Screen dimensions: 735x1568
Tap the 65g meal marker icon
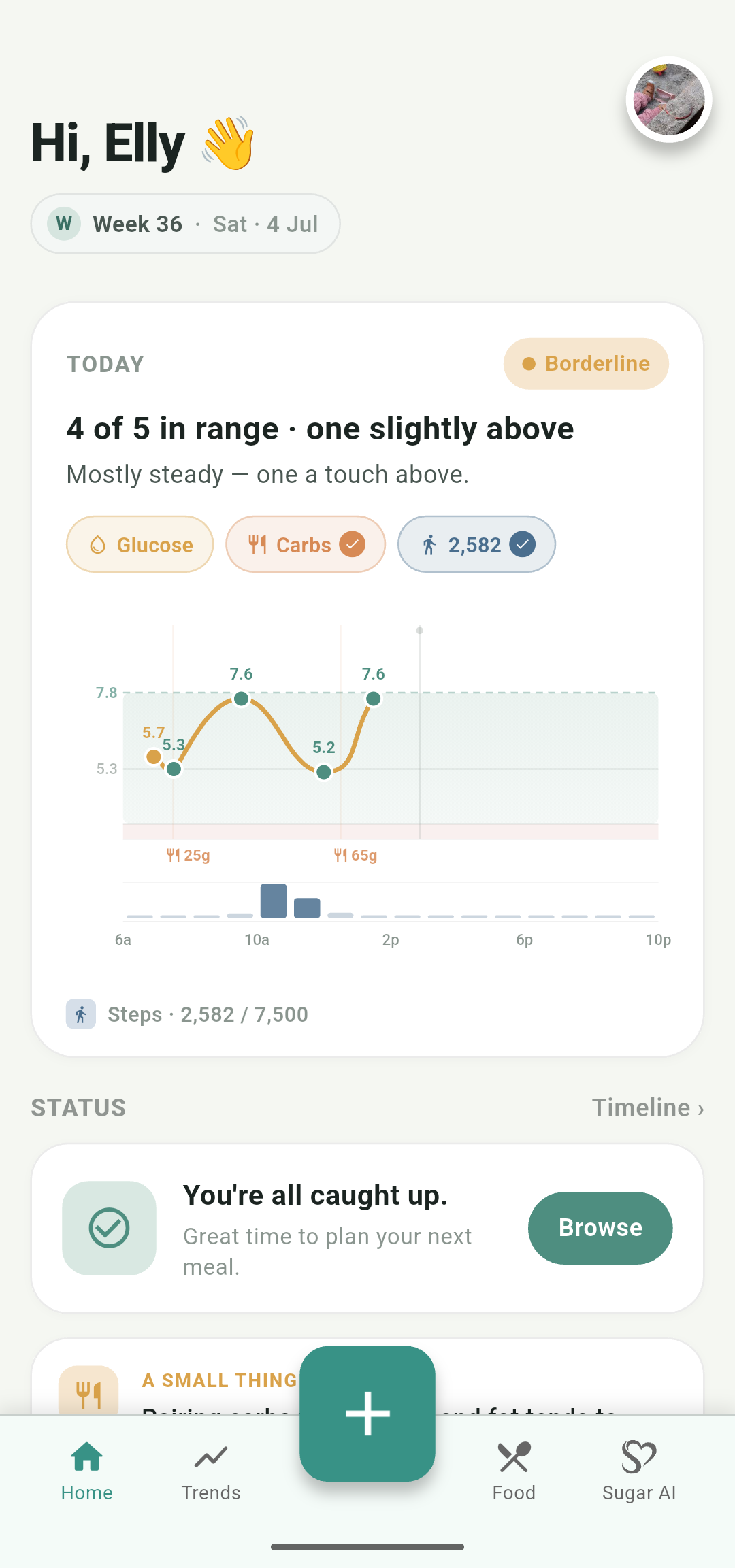point(341,855)
